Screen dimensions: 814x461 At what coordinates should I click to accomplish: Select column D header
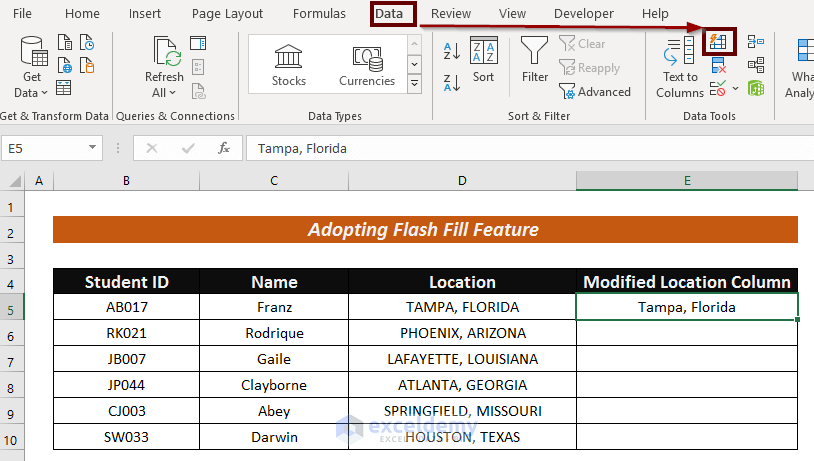[462, 181]
